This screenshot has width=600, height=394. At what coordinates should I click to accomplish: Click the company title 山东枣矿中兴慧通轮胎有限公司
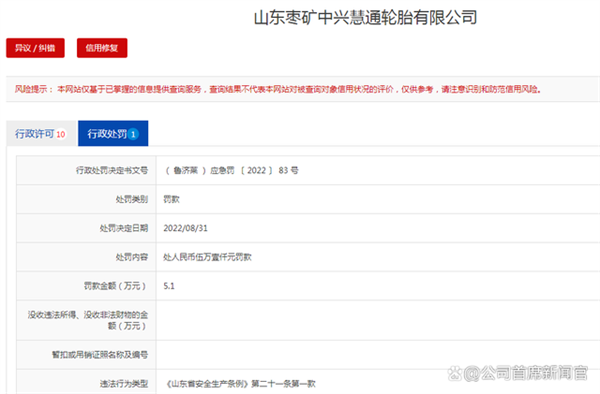pos(365,18)
